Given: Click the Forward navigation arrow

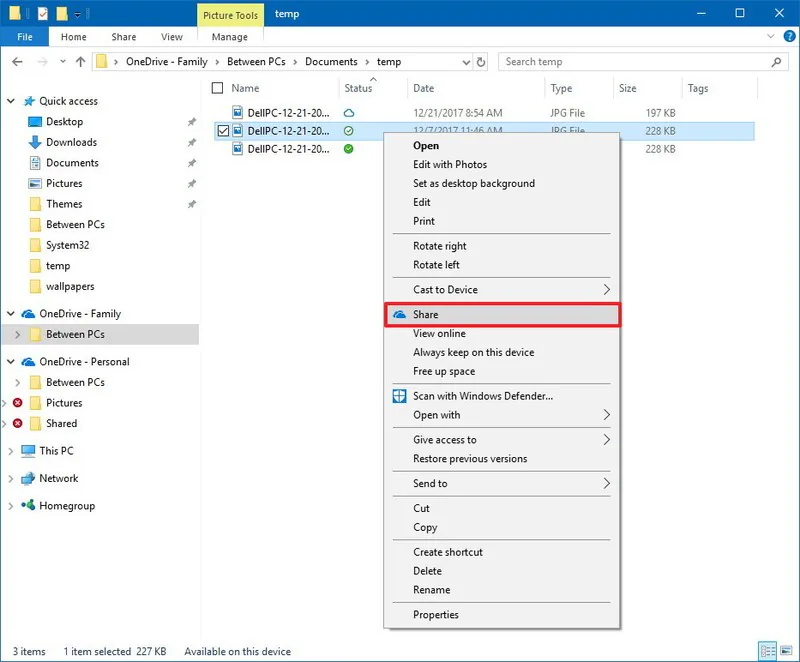Looking at the screenshot, I should 42,62.
